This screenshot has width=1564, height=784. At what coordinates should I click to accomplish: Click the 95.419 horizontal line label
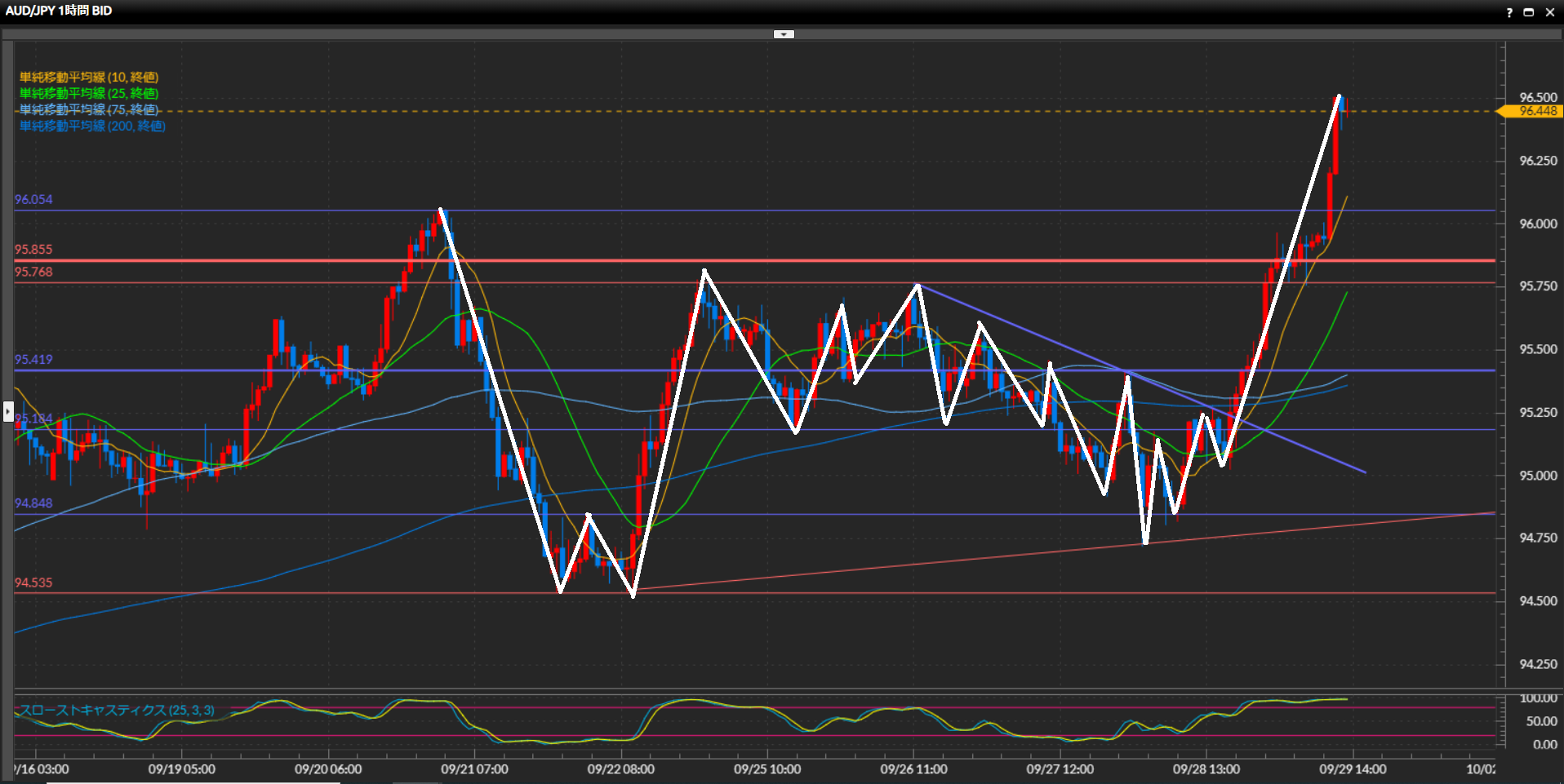click(33, 360)
